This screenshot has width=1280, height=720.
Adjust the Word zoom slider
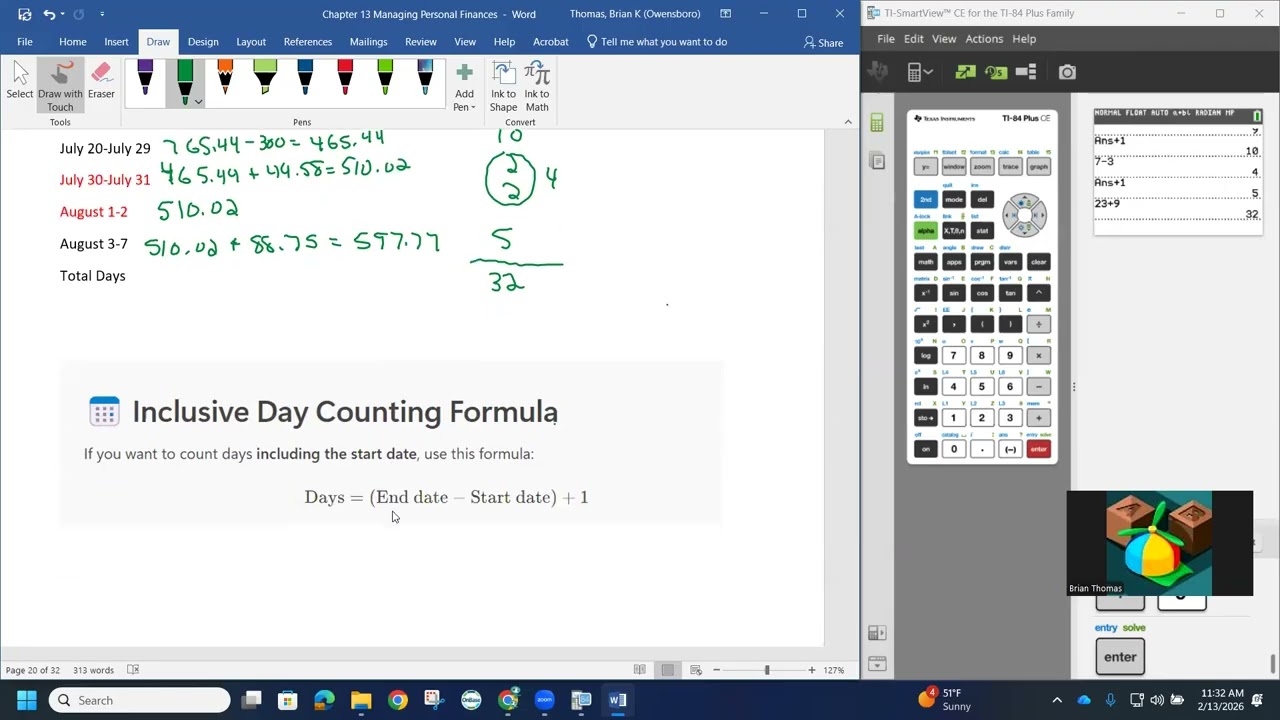(x=767, y=670)
